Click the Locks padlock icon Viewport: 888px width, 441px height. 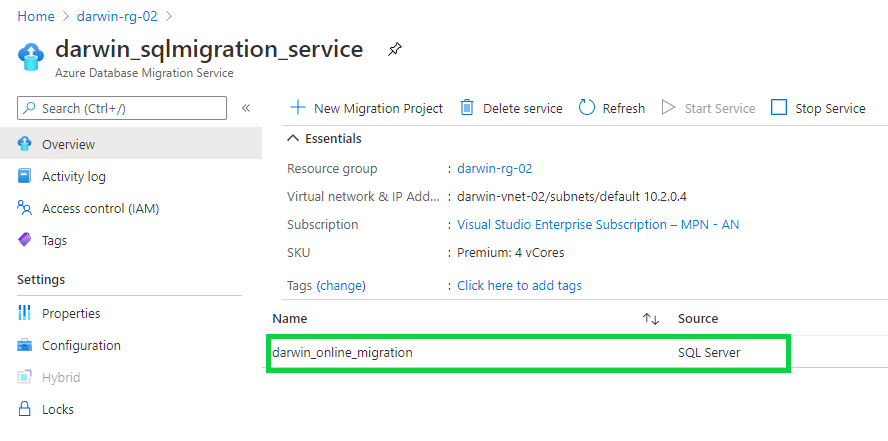[x=24, y=409]
